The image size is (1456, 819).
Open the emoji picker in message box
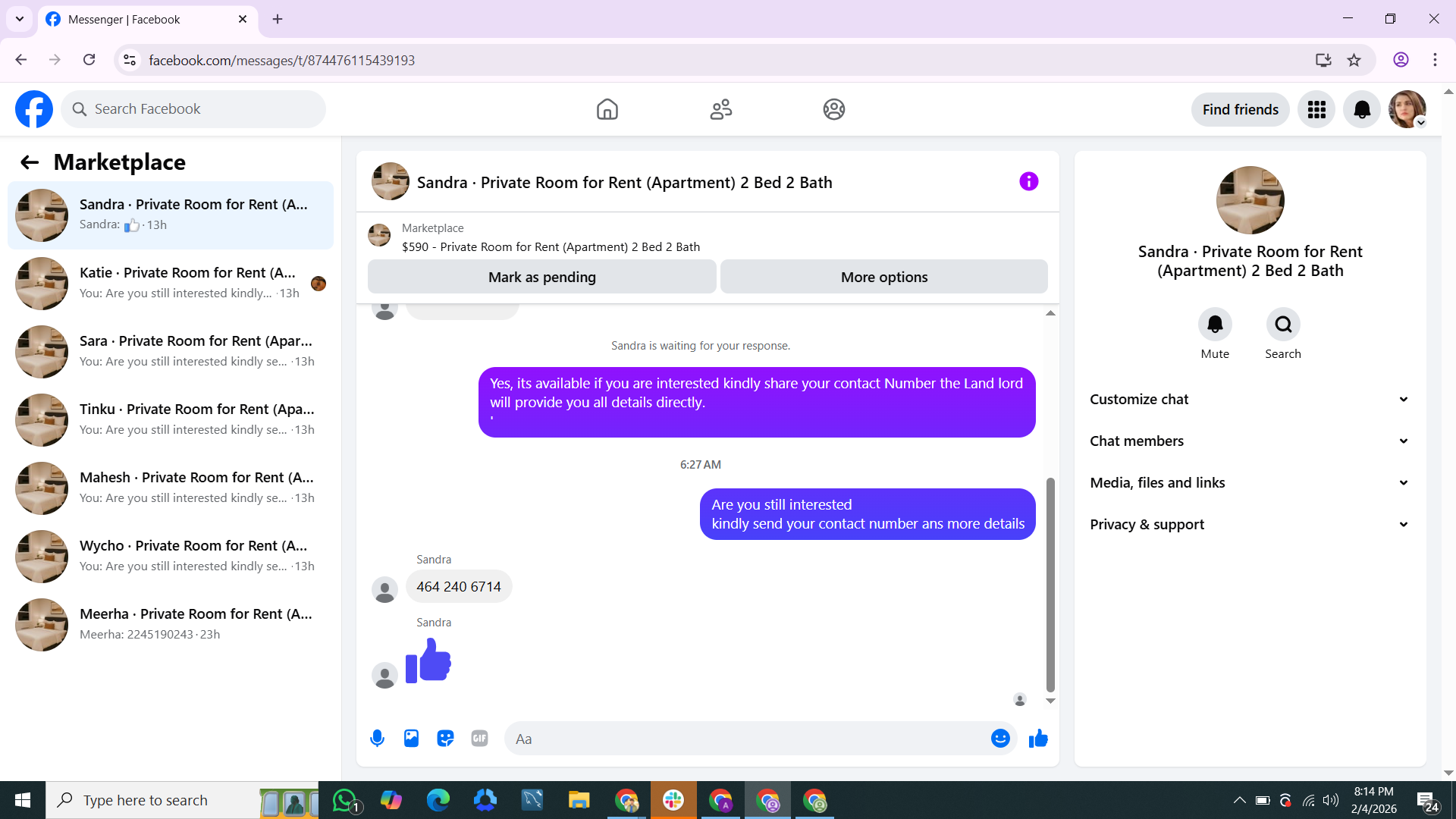[1000, 739]
